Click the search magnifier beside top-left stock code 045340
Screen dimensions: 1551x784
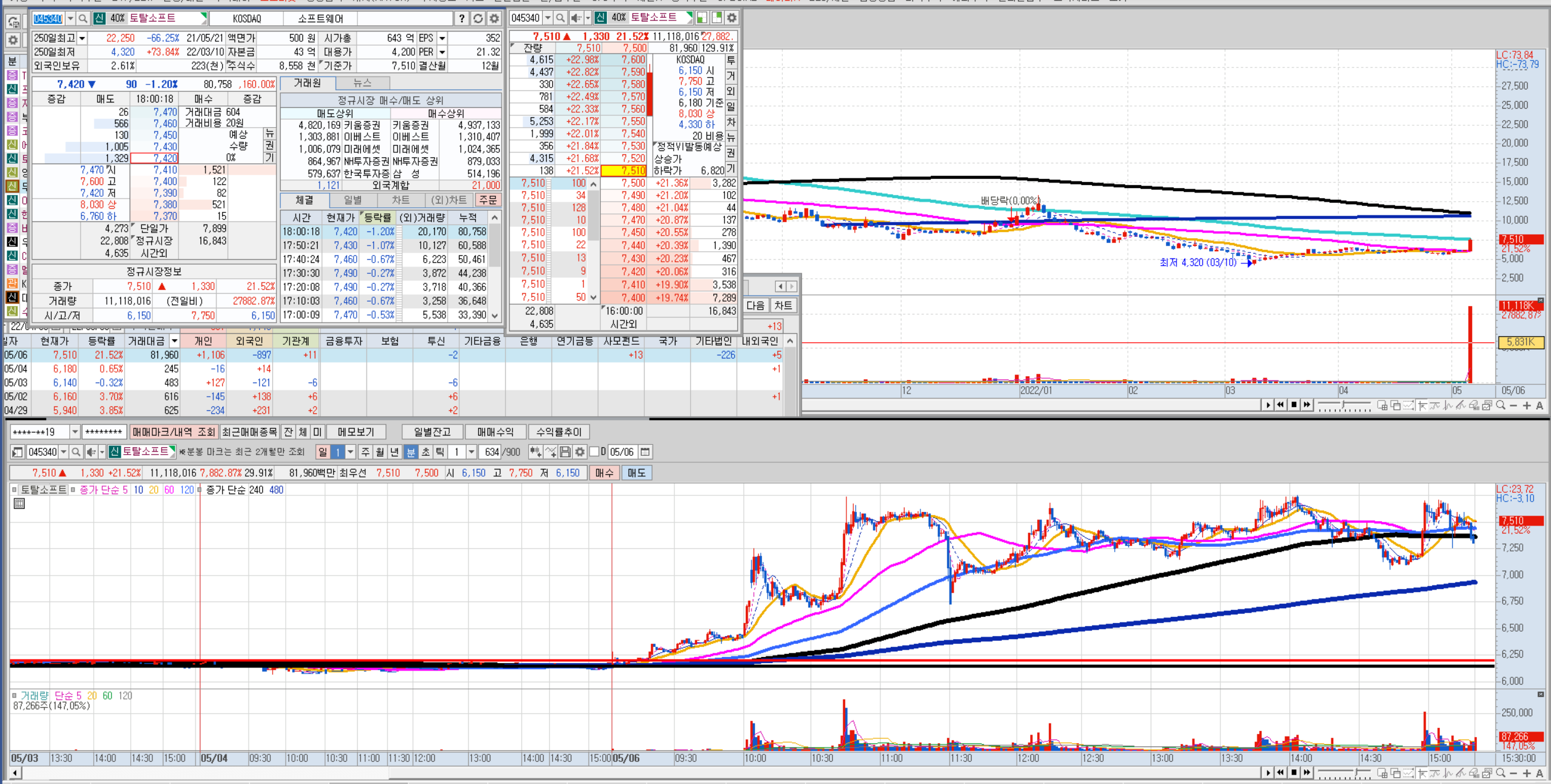tap(83, 19)
